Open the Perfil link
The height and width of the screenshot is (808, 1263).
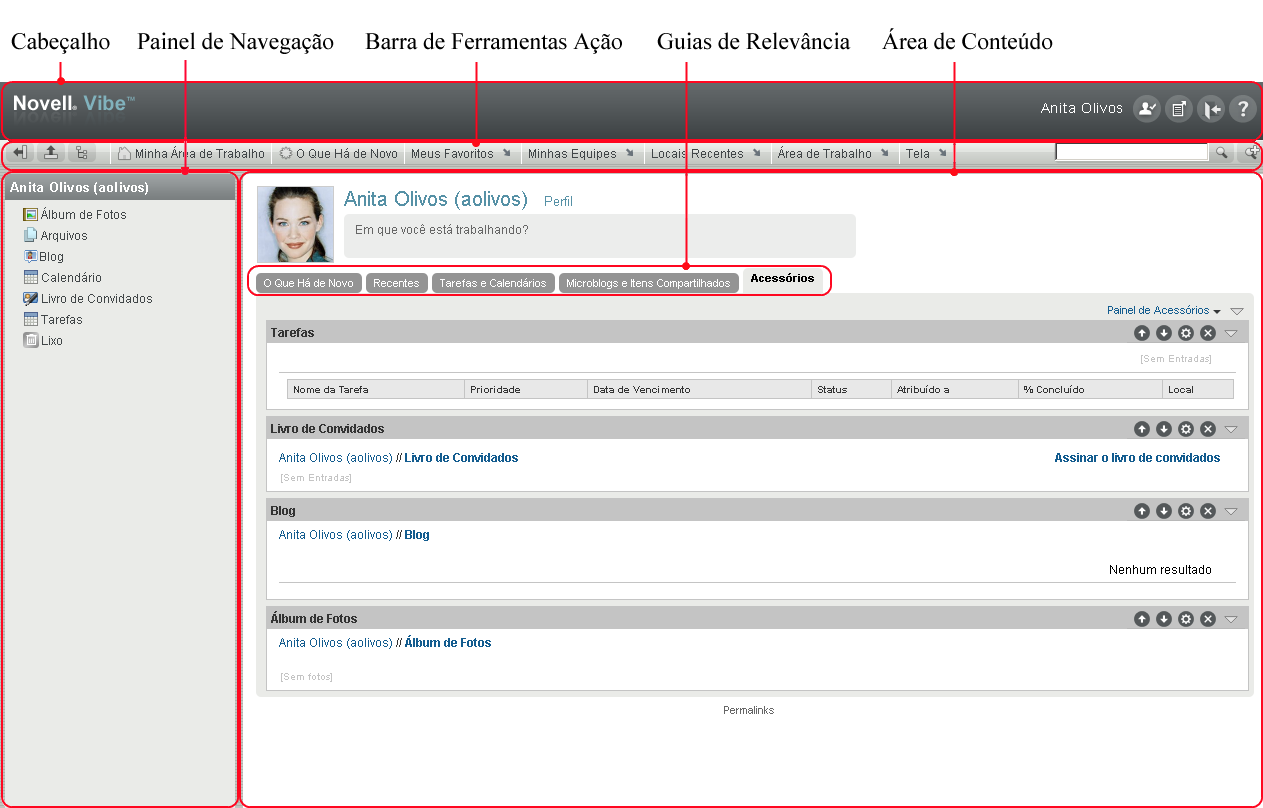(558, 201)
